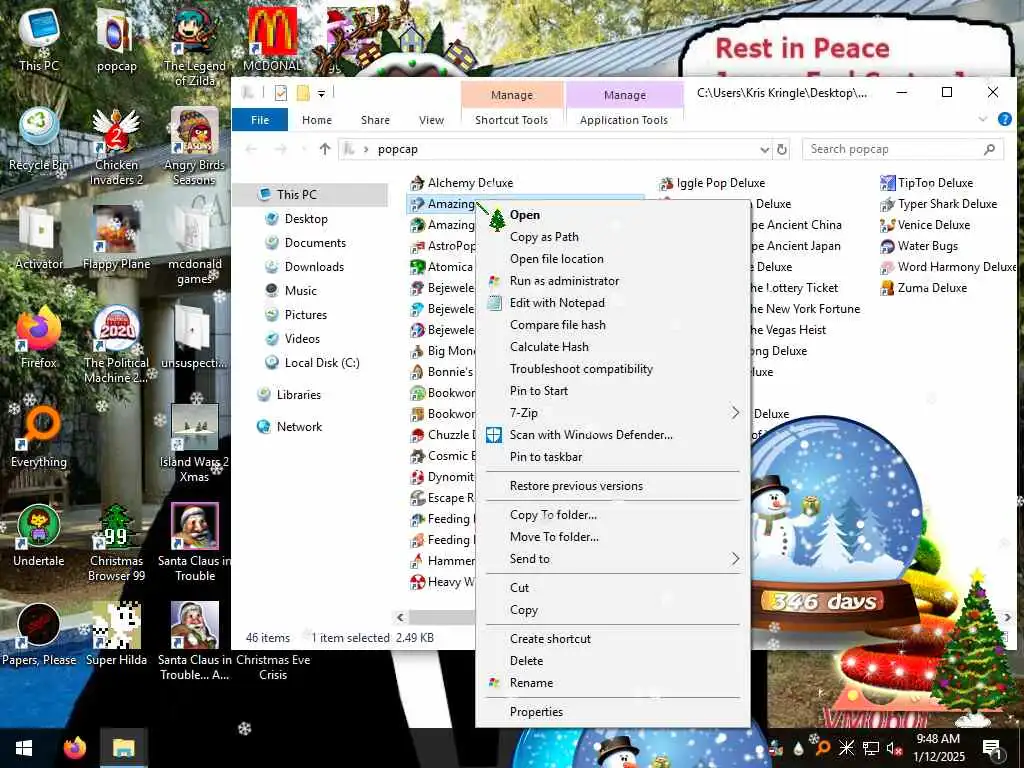
Task: Click the Explorer help question mark icon
Action: click(1004, 119)
